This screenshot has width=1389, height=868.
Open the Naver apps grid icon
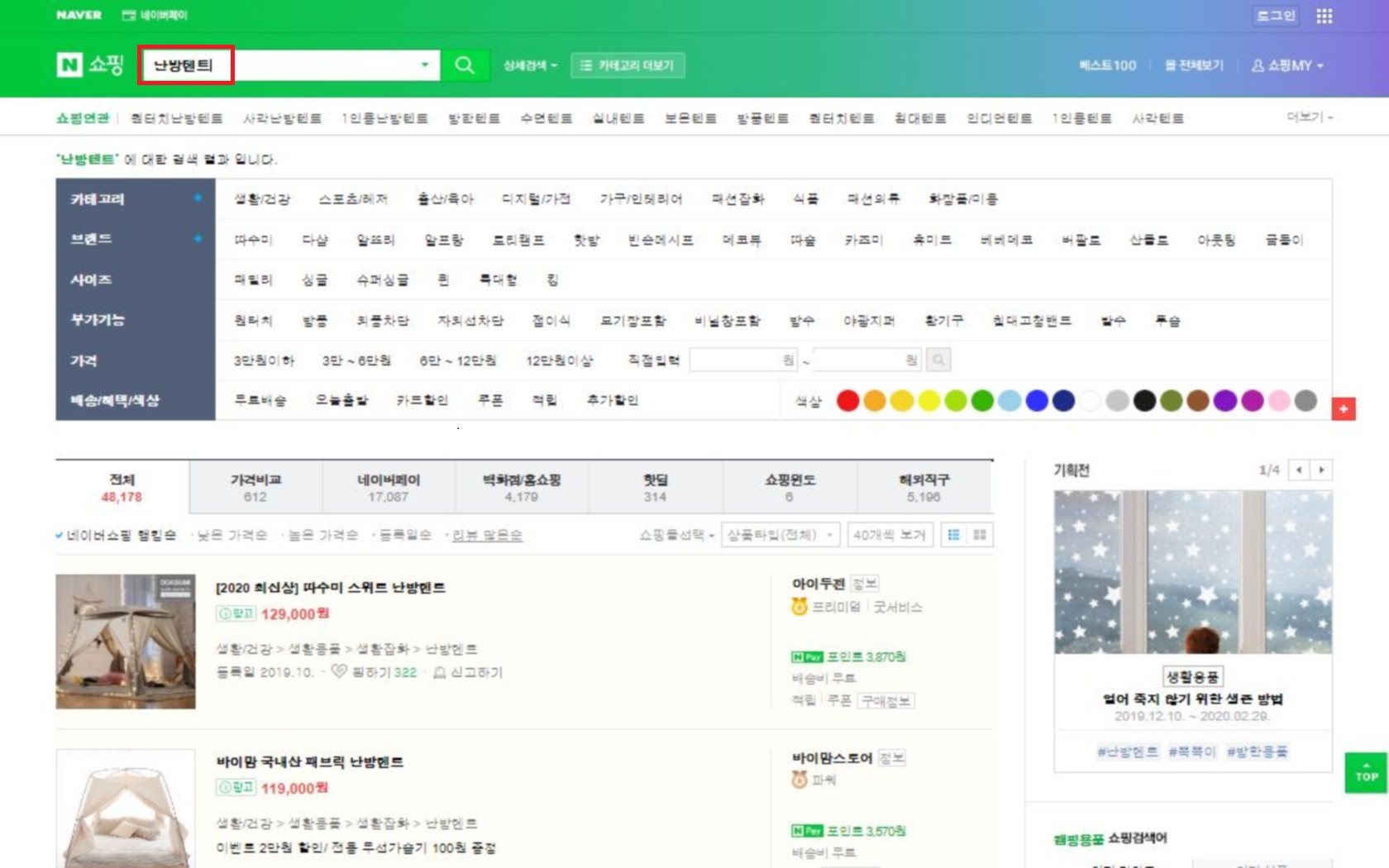pyautogui.click(x=1325, y=16)
